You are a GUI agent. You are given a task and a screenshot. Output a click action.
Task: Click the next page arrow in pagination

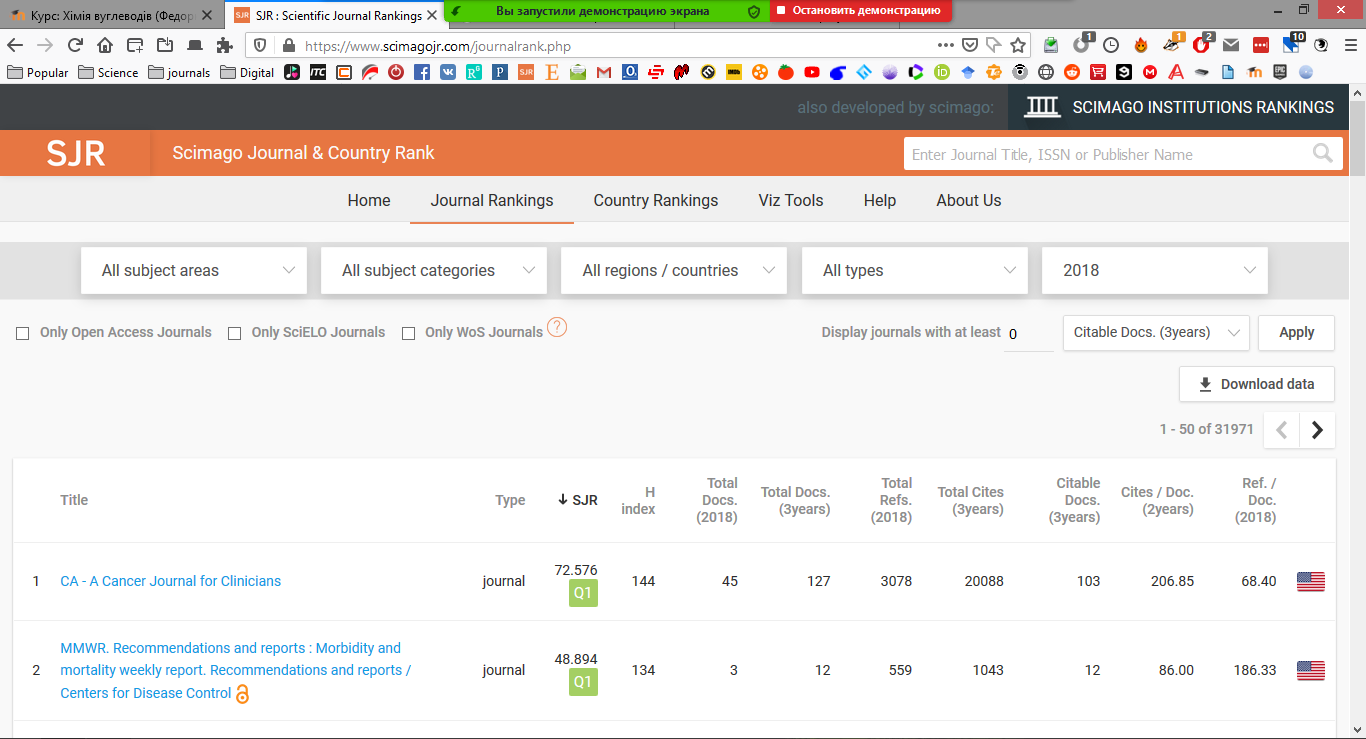tap(1317, 430)
